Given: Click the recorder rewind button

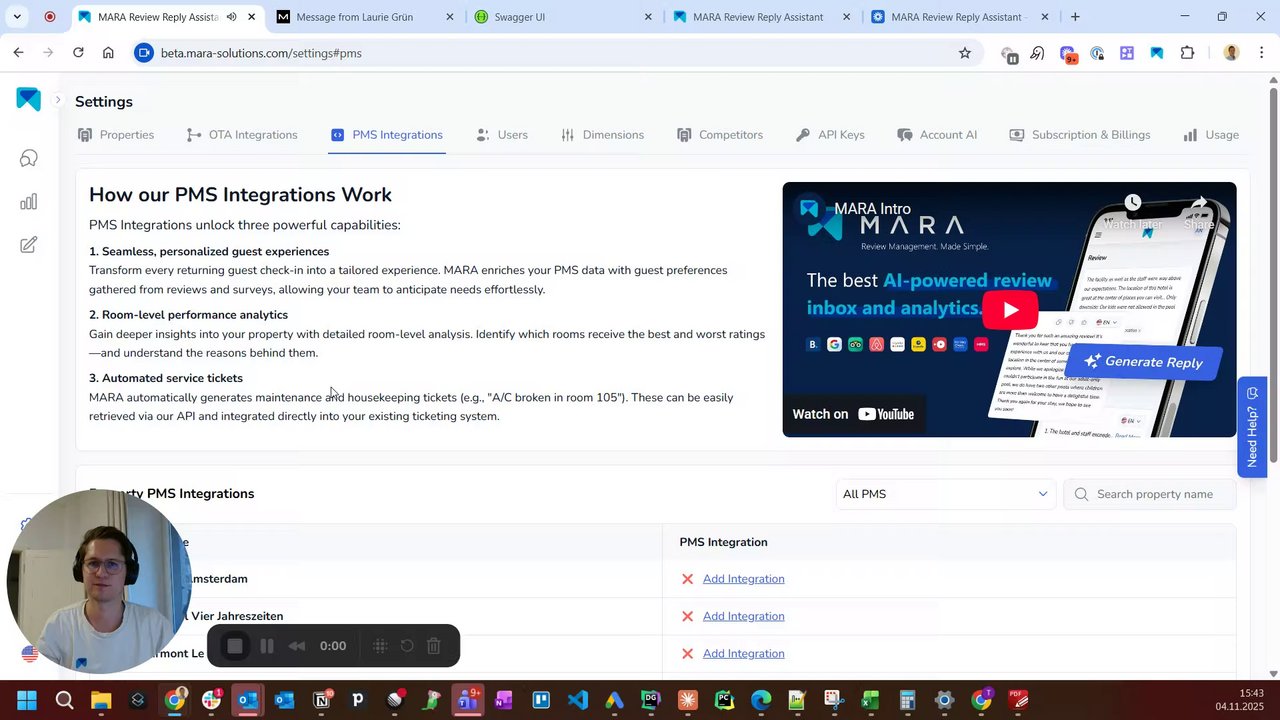Looking at the screenshot, I should pos(297,646).
